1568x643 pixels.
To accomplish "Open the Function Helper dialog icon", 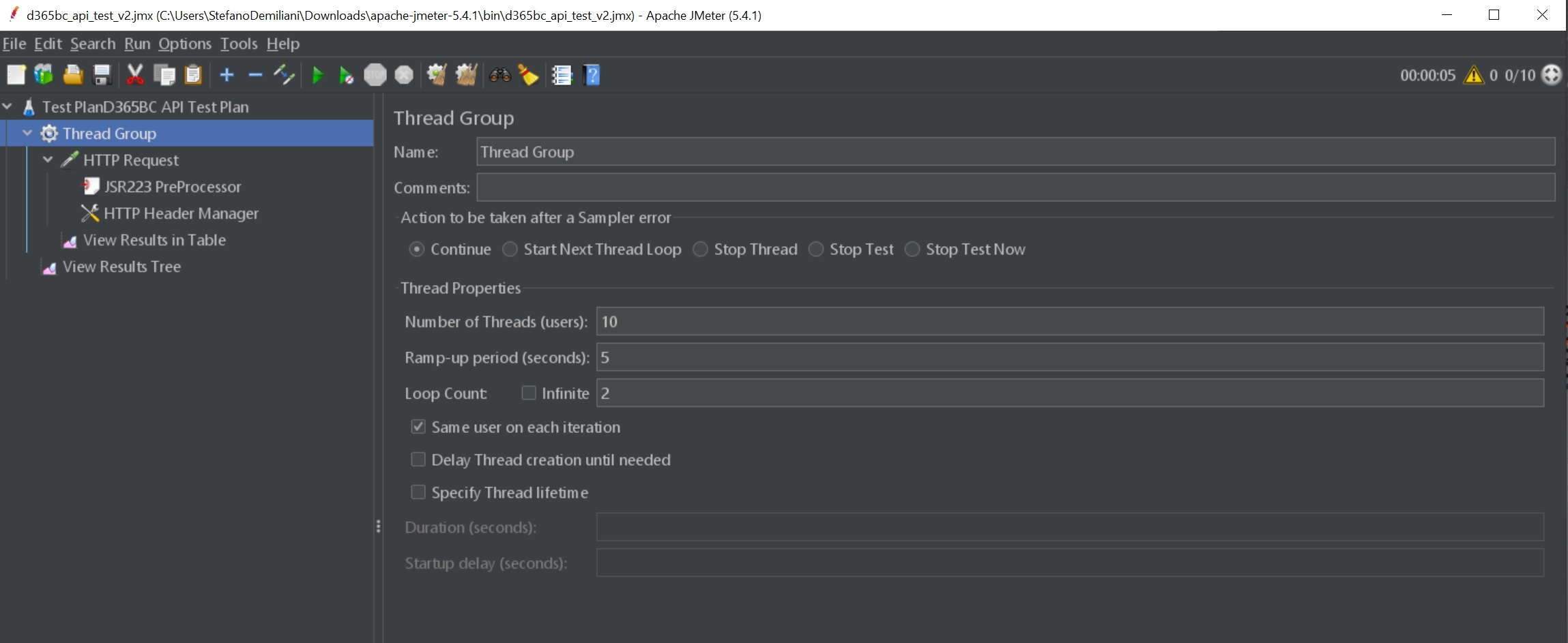I will pos(562,75).
